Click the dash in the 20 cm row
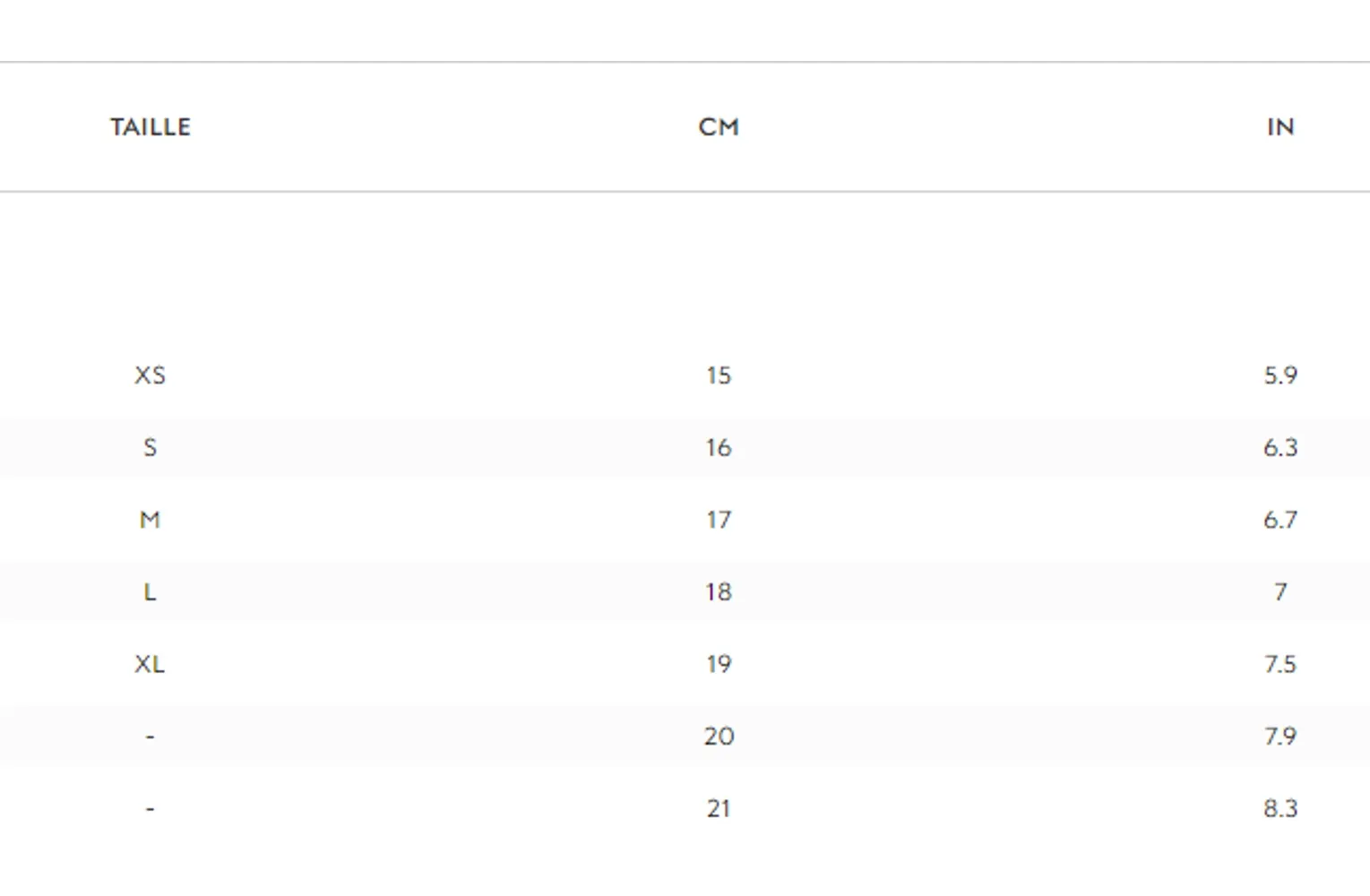The width and height of the screenshot is (1370, 896). coord(150,737)
